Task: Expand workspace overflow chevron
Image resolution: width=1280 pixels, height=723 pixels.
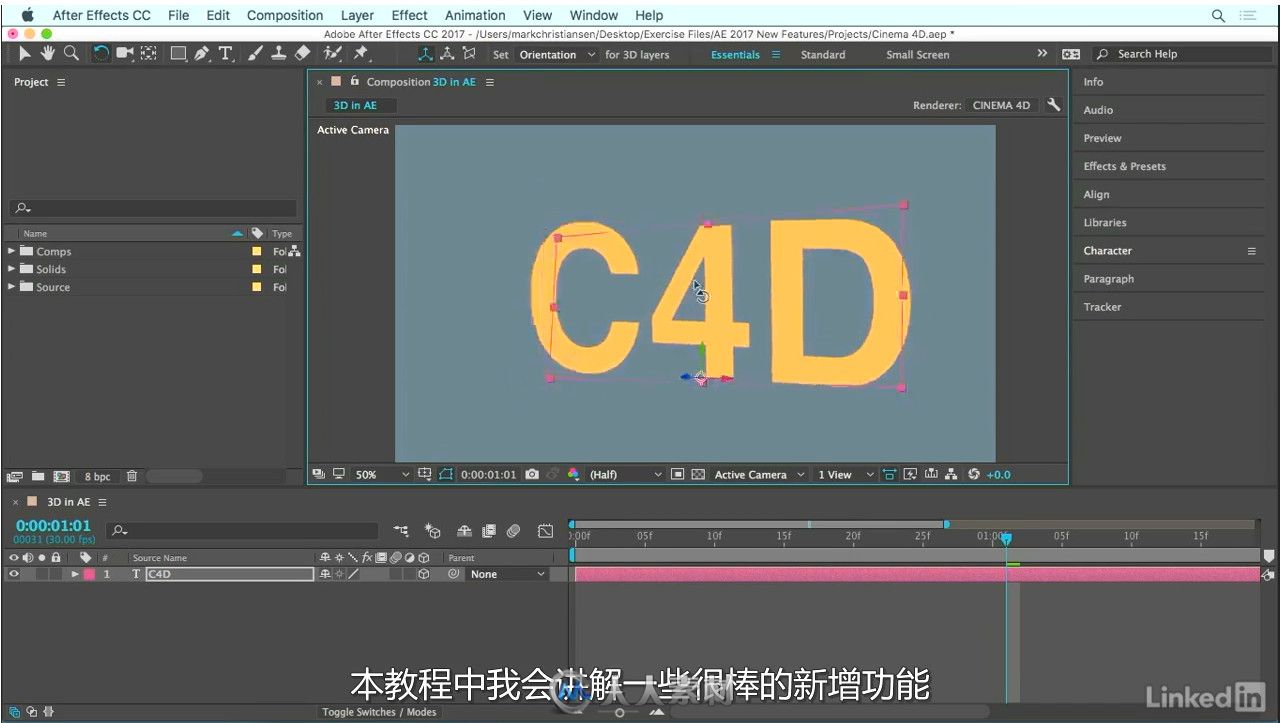Action: click(1042, 54)
